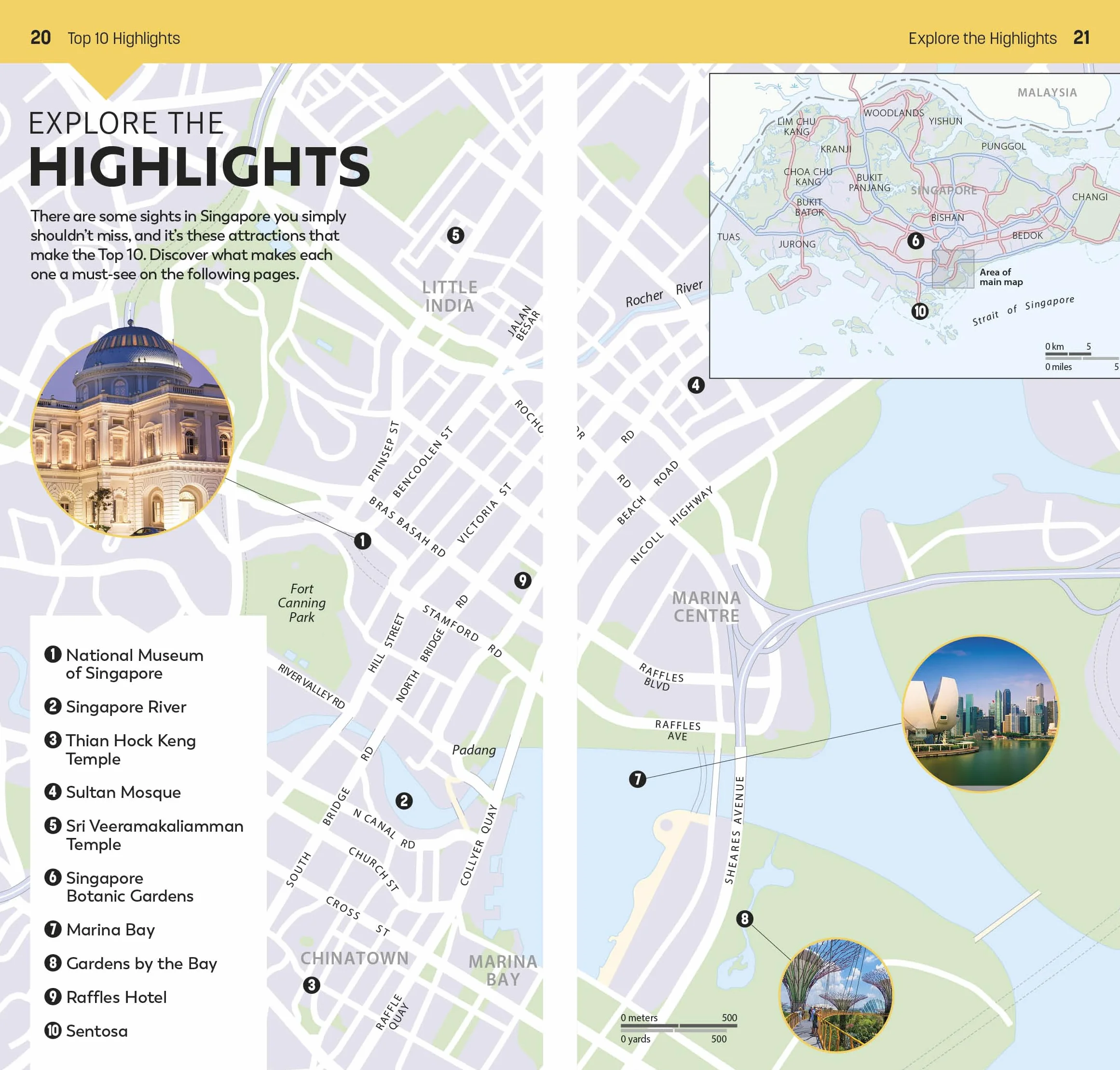This screenshot has height=1070, width=1120.
Task: Click the 'Rocher River' label
Action: tap(664, 293)
